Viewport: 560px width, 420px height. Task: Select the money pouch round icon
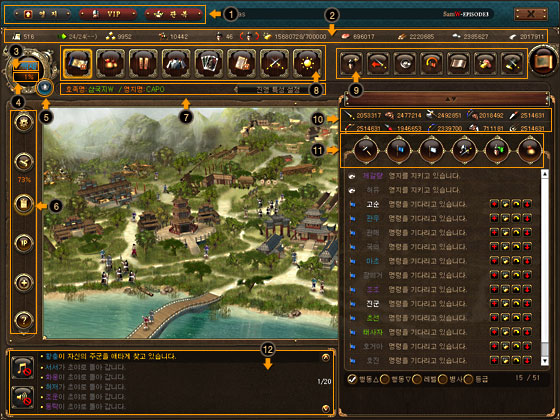[x=530, y=150]
